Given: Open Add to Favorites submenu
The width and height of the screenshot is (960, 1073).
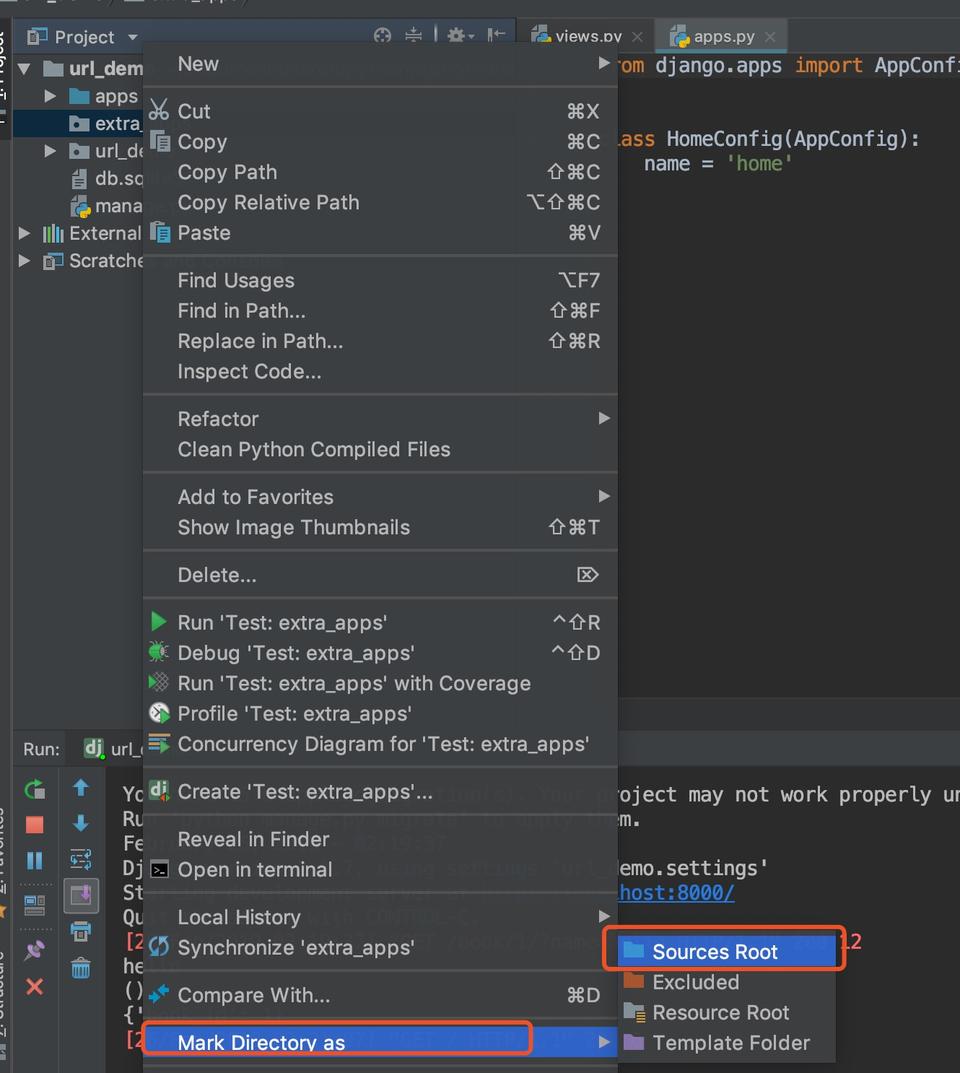Looking at the screenshot, I should click(380, 497).
